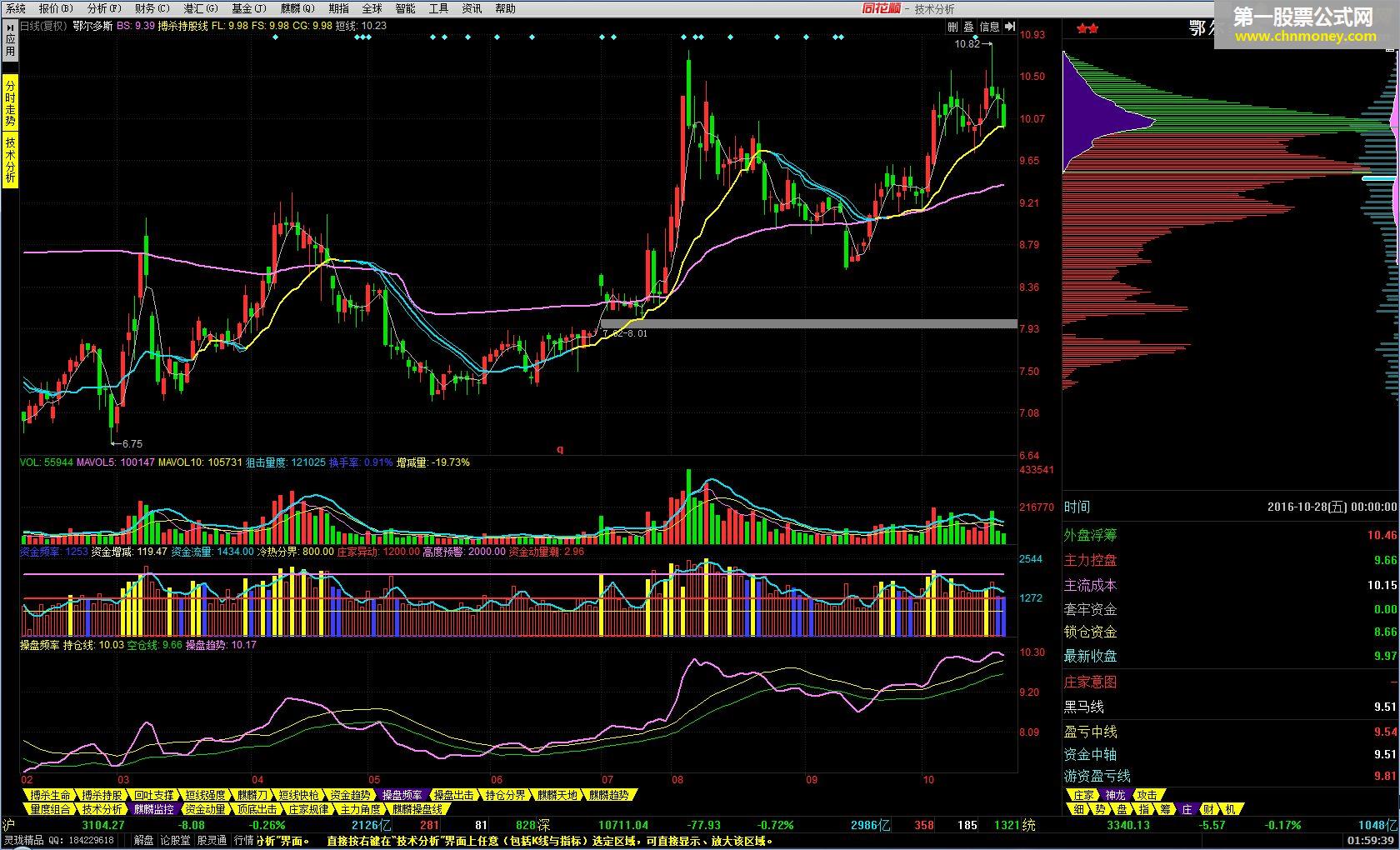This screenshot has height=850, width=1400.
Task: Click the 行情 status bar button
Action: (x=243, y=840)
